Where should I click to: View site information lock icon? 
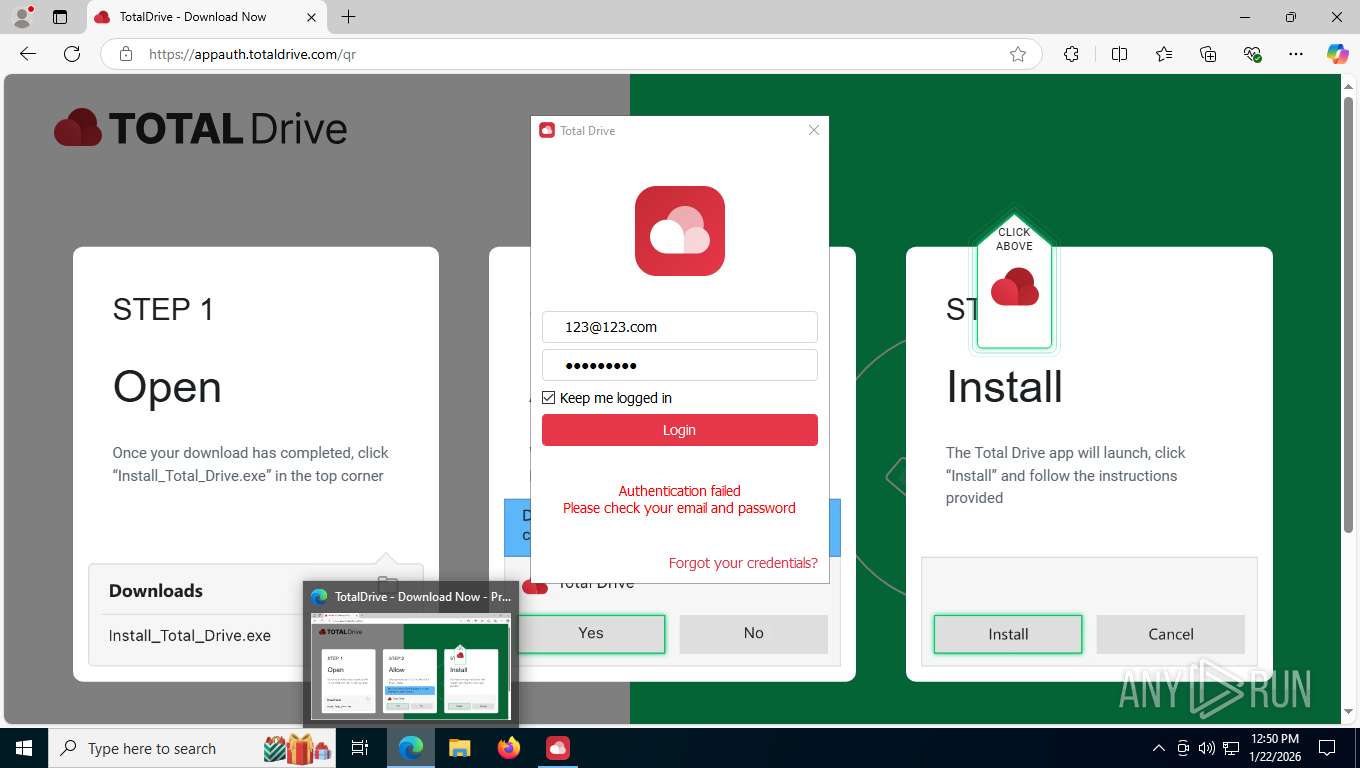coord(126,54)
